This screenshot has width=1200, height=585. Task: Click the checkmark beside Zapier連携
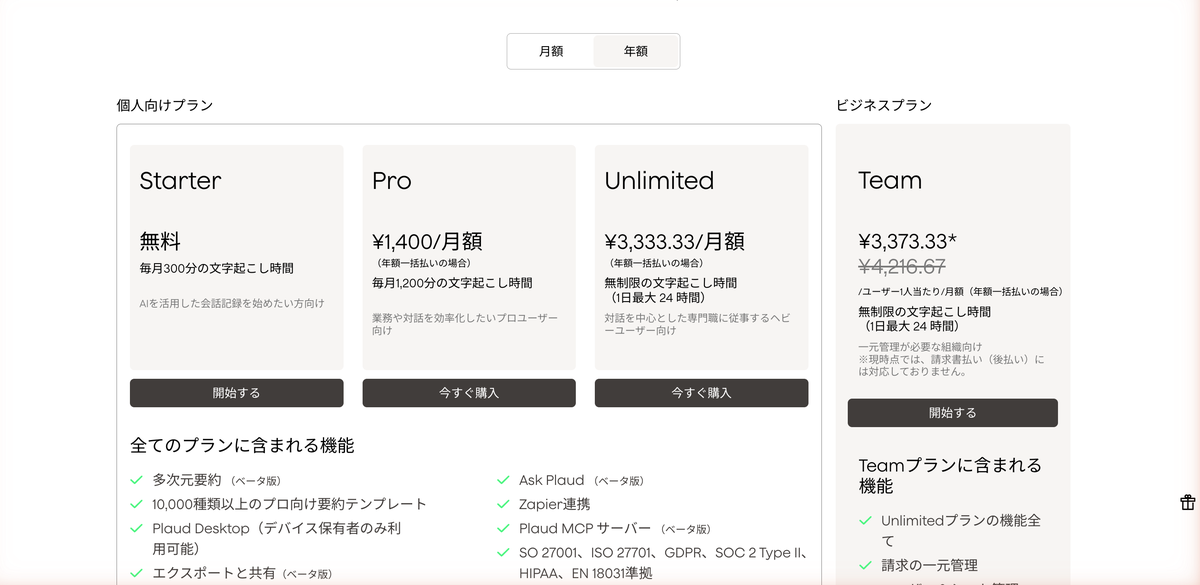click(503, 504)
